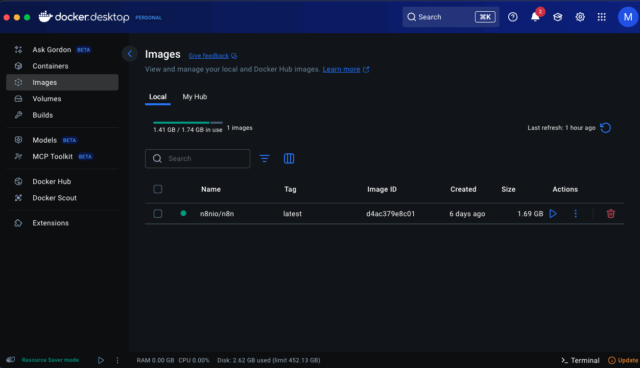The image size is (640, 368).
Task: Open Settings gear icon
Action: click(x=580, y=17)
